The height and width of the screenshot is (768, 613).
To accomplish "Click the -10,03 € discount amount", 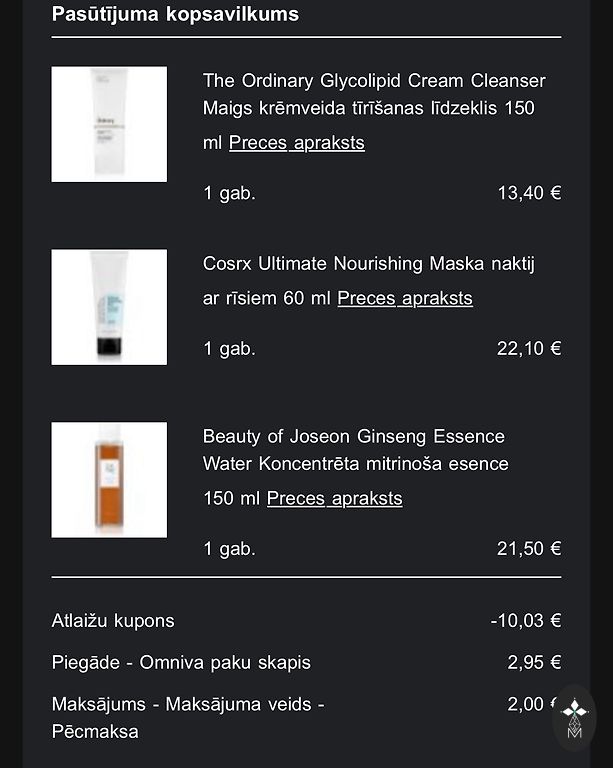I will (526, 620).
